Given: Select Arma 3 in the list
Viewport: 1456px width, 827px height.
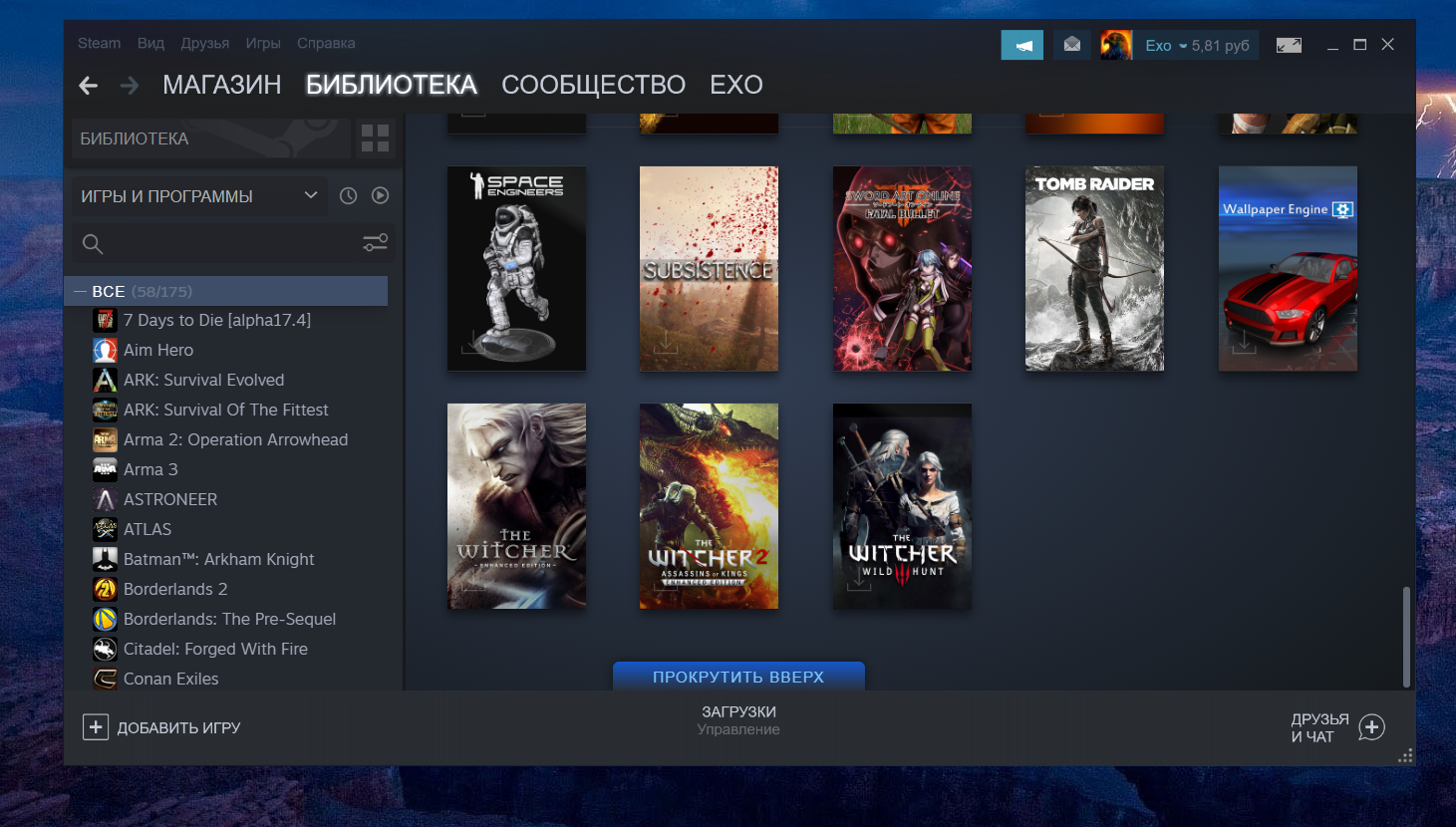Looking at the screenshot, I should (150, 469).
